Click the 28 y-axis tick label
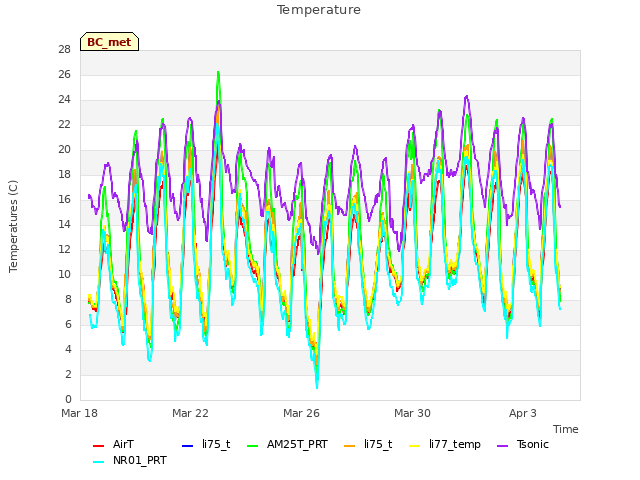Image resolution: width=640 pixels, height=480 pixels. [64, 50]
